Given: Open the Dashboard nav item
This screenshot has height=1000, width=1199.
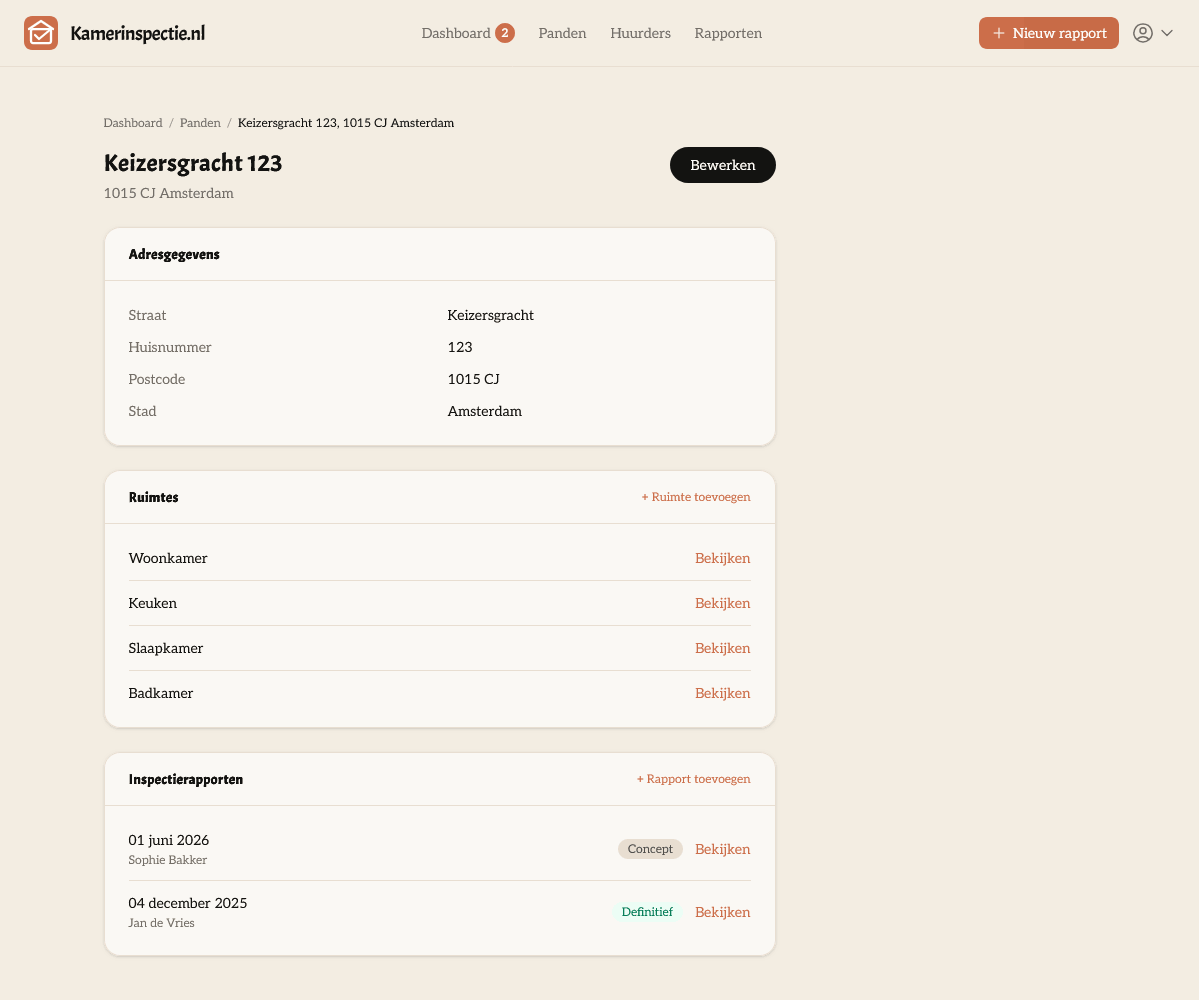Looking at the screenshot, I should 456,33.
